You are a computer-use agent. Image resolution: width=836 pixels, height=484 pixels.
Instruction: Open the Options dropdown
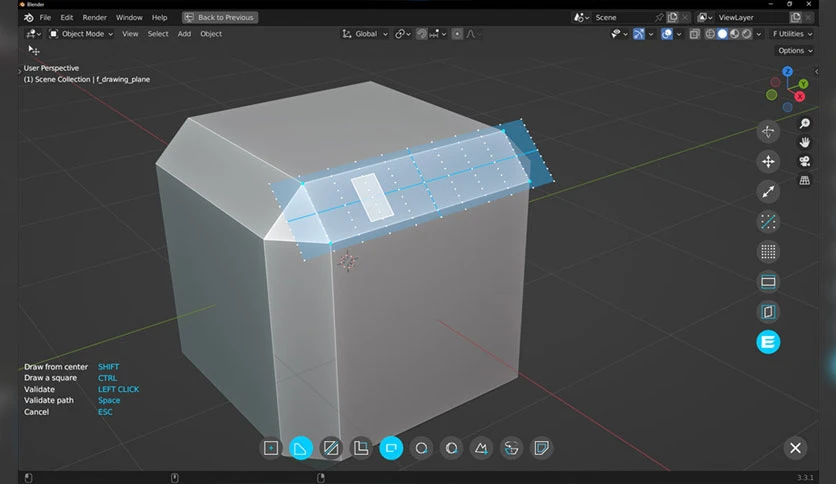point(795,51)
